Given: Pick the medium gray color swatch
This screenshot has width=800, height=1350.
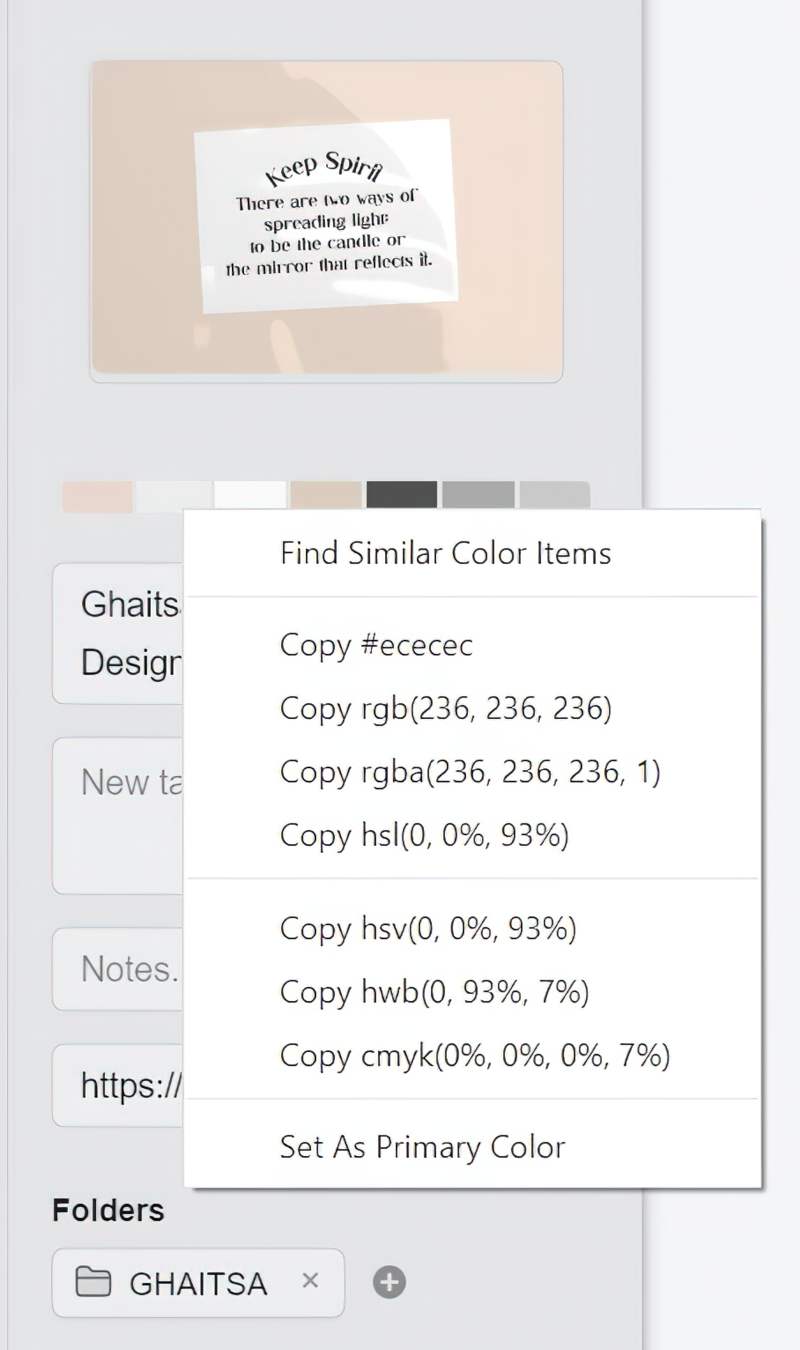Looking at the screenshot, I should 478,495.
